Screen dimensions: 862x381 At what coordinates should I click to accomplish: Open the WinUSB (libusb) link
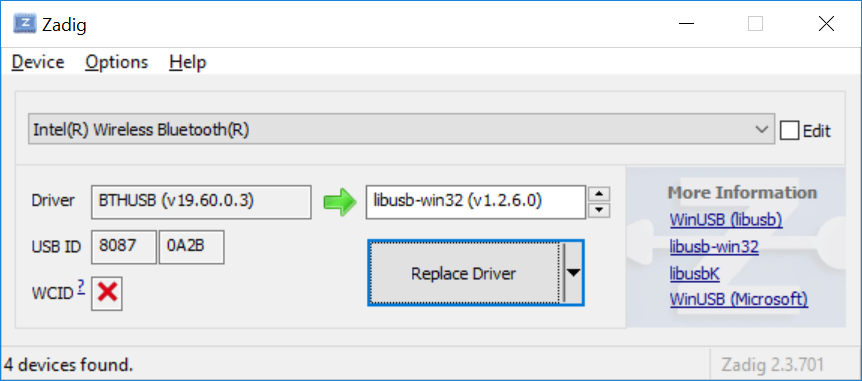(726, 219)
